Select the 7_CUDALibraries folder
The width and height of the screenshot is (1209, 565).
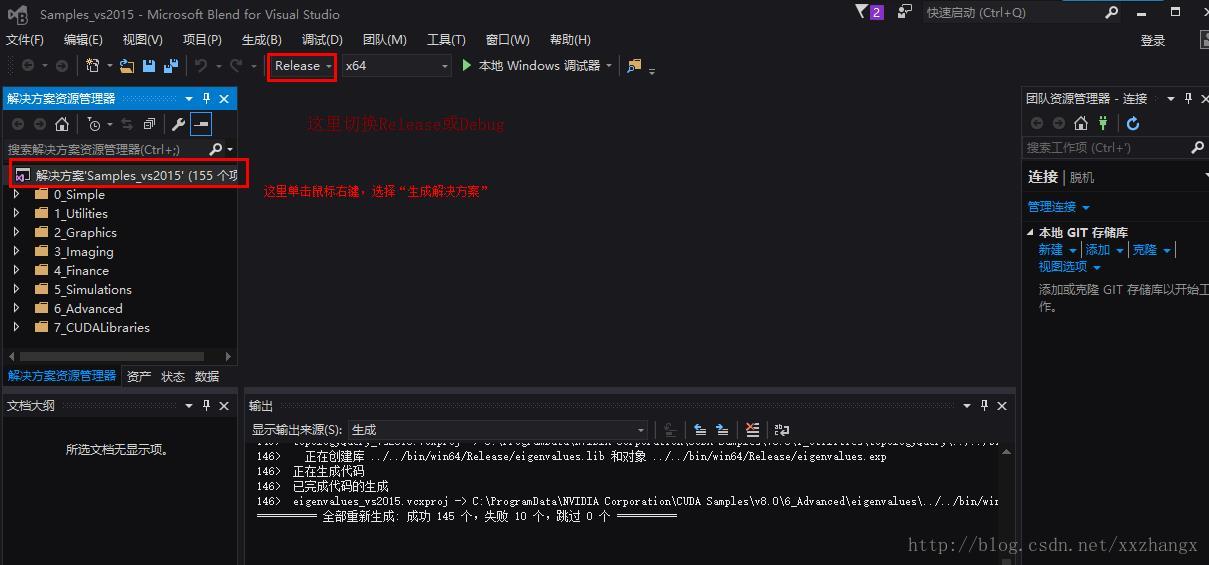(101, 327)
